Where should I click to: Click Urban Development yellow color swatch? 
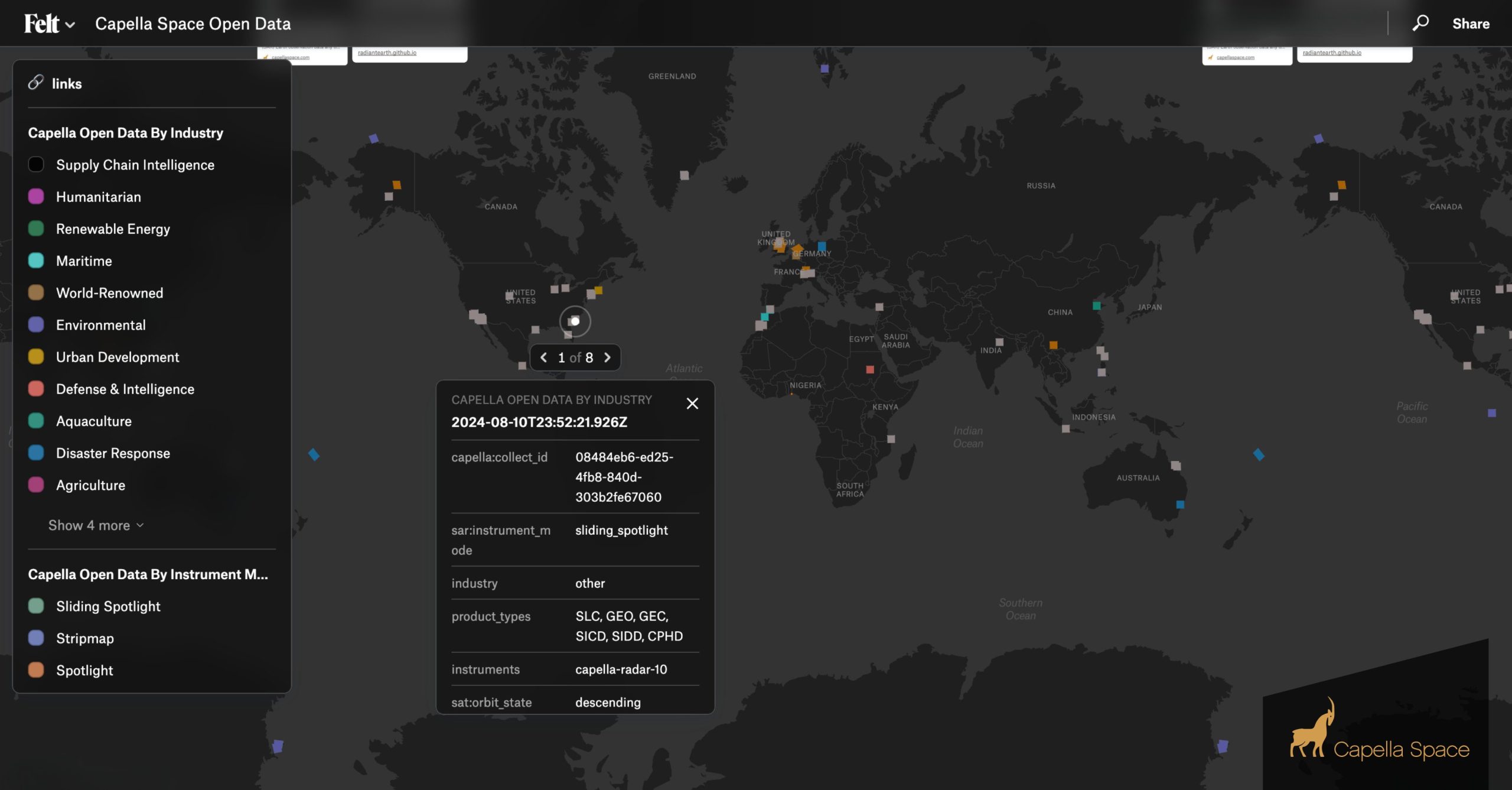pyautogui.click(x=36, y=357)
